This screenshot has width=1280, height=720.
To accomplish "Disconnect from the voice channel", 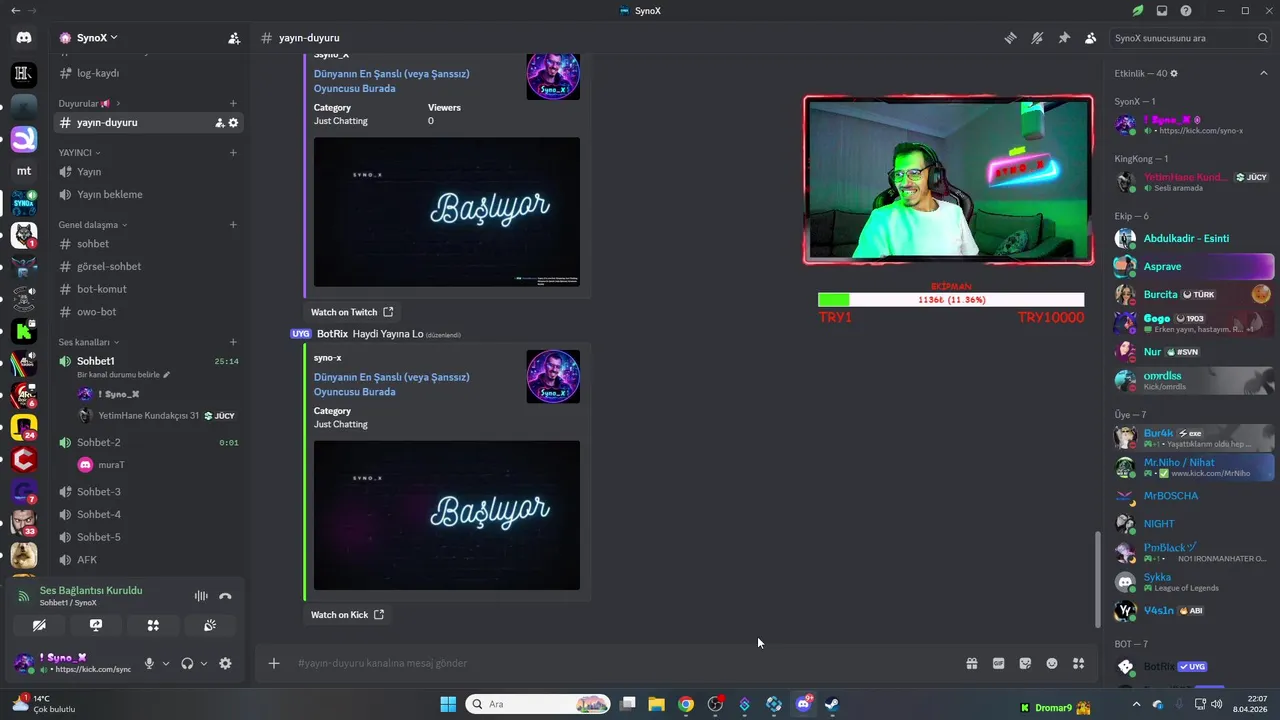I will coord(225,596).
